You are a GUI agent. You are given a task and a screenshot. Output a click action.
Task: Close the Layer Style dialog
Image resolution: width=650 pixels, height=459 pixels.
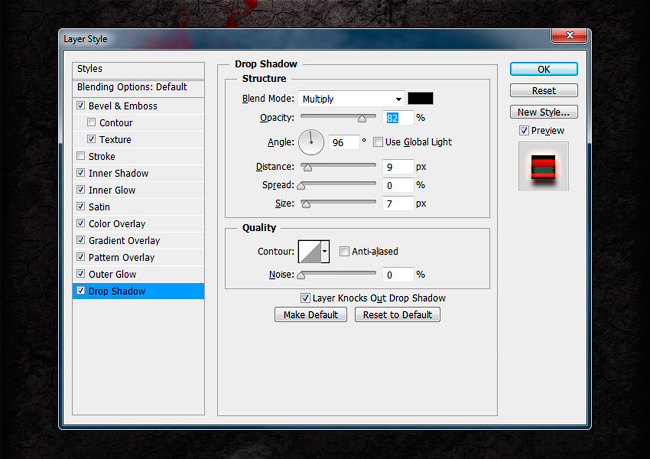click(569, 36)
